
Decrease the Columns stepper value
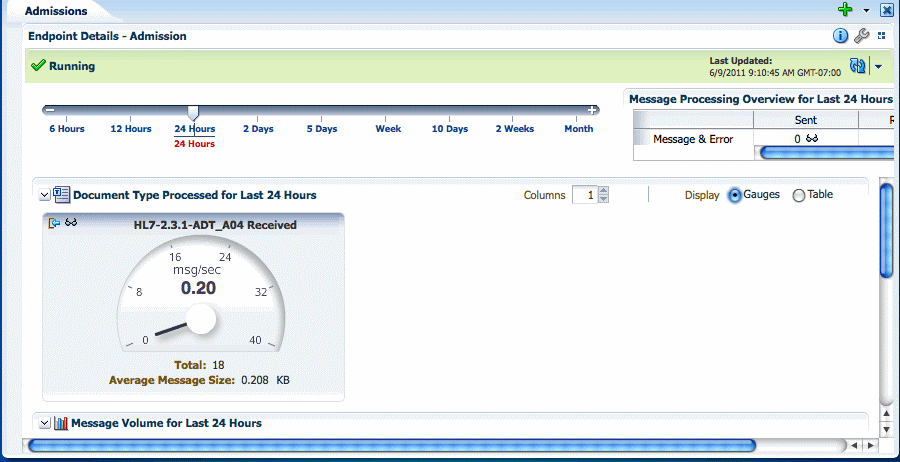(x=603, y=199)
